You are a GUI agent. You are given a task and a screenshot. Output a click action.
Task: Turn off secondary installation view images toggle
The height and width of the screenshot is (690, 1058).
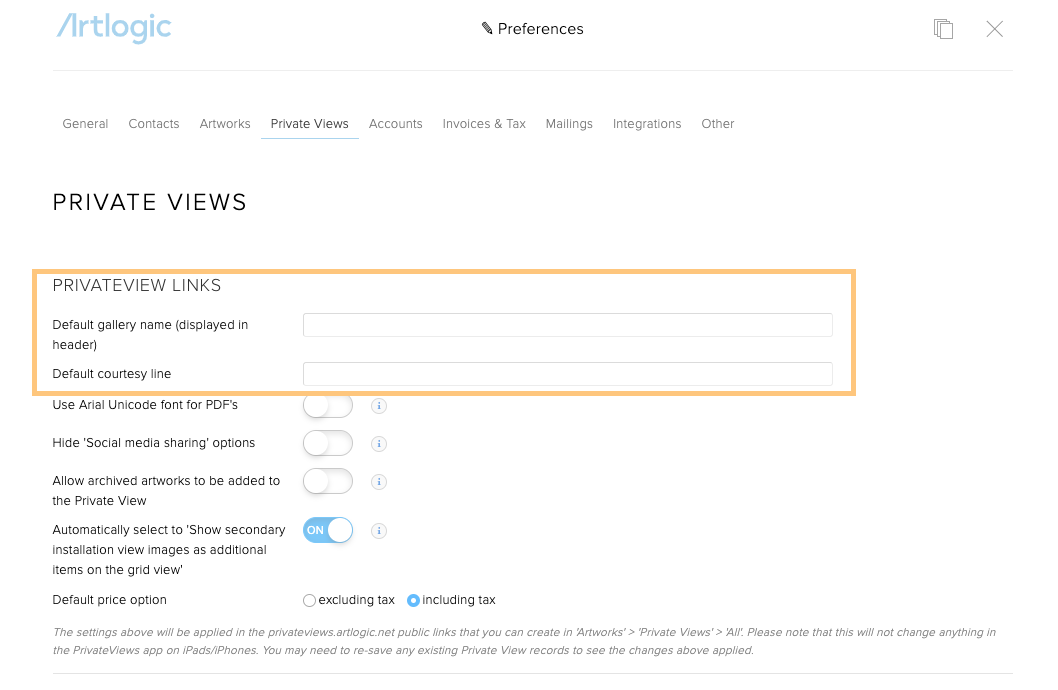[x=328, y=530]
